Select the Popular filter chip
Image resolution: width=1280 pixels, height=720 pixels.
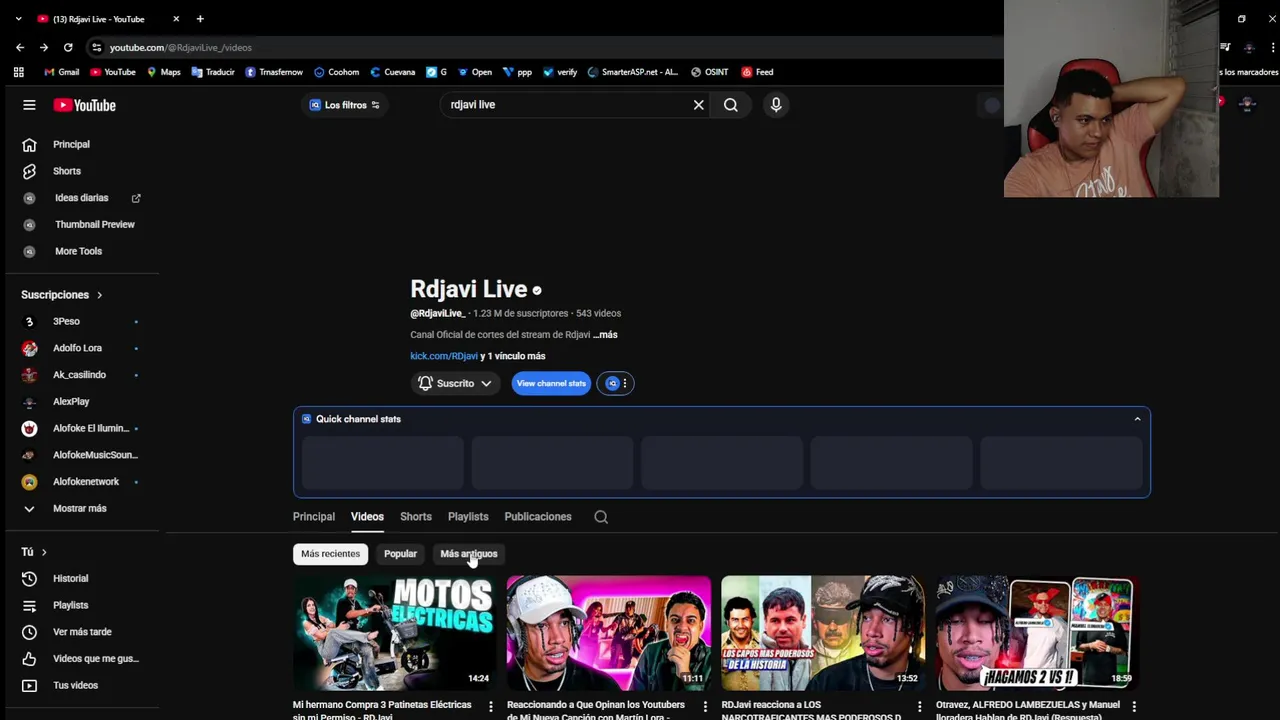click(400, 554)
